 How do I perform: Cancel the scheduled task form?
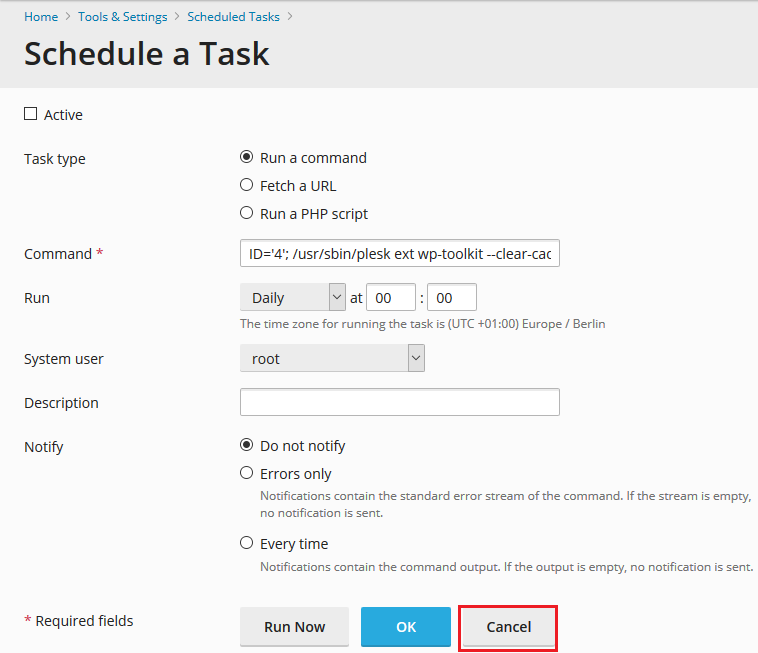pos(508,627)
